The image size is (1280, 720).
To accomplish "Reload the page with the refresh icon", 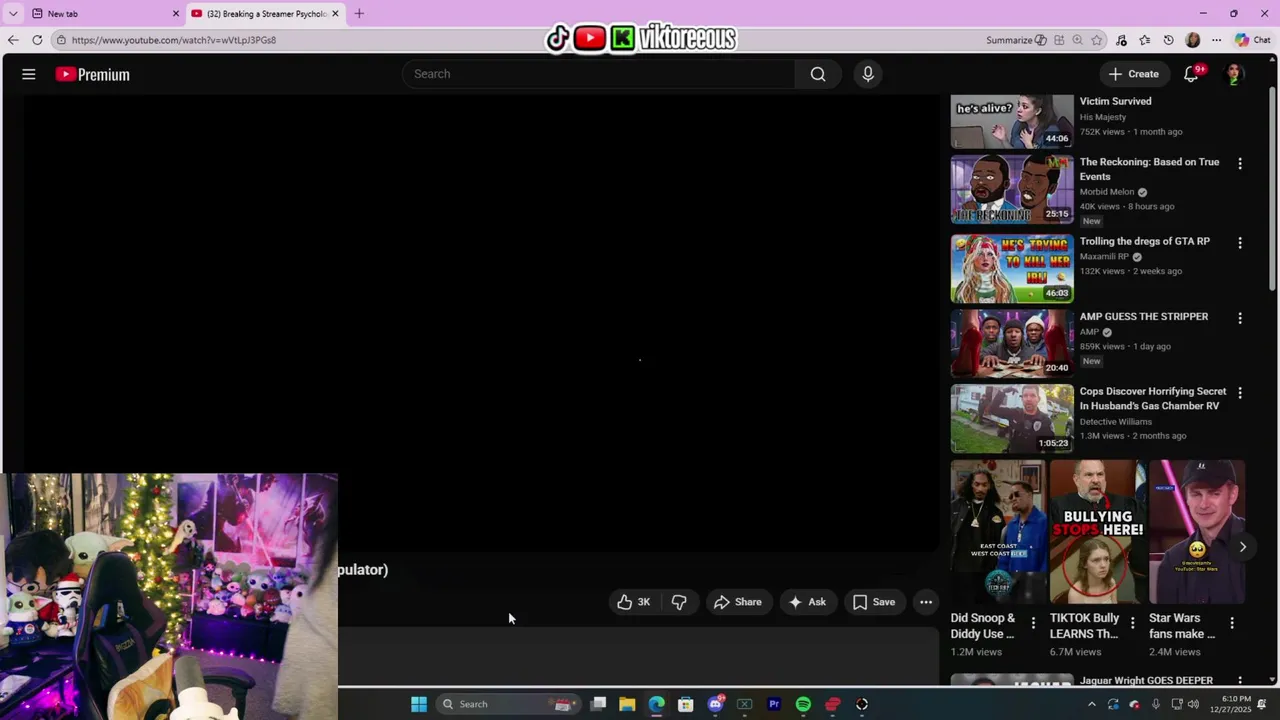I will click(x=37, y=40).
